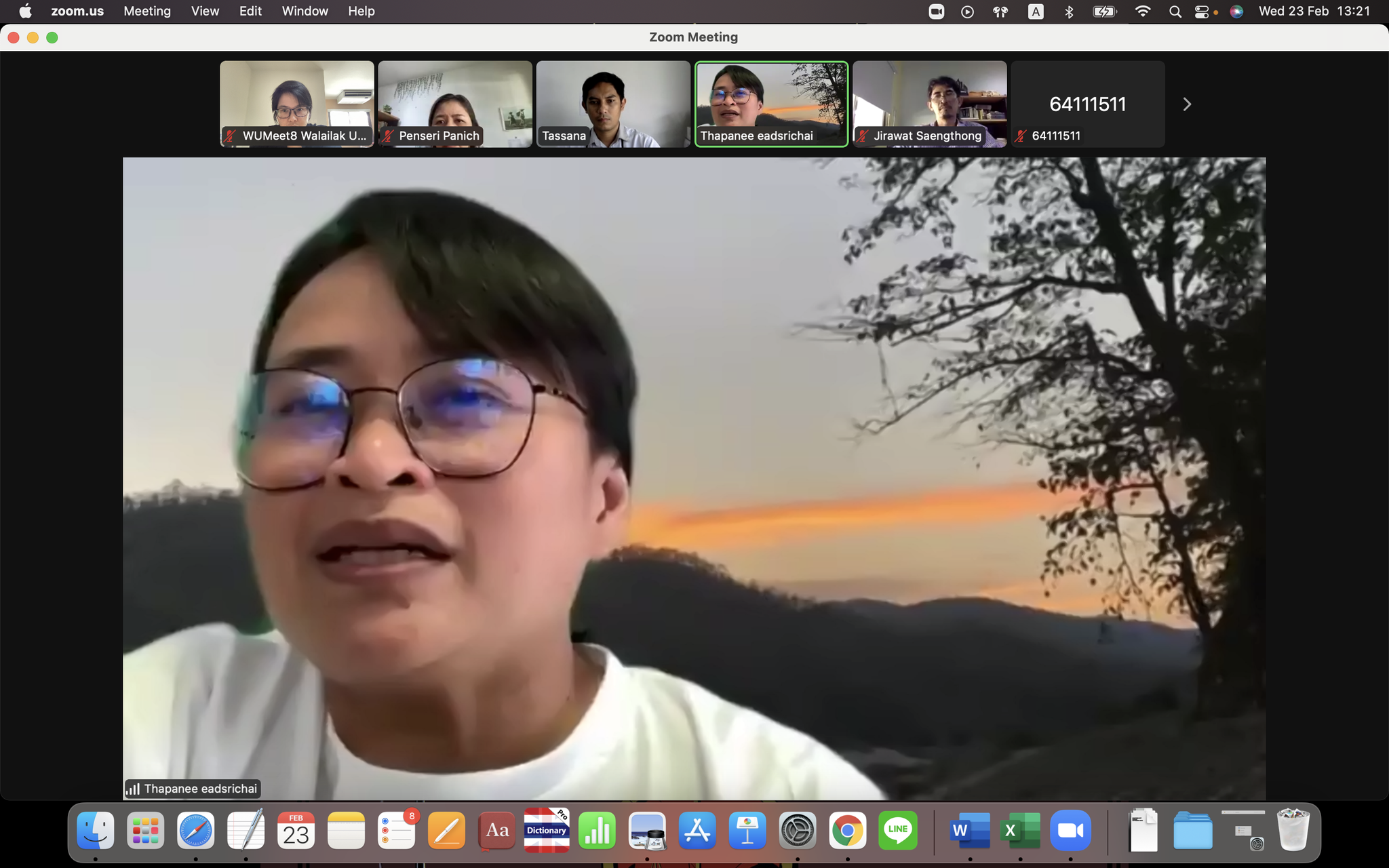Viewport: 1389px width, 868px height.
Task: Open Keynote from the Dock
Action: coord(747,831)
